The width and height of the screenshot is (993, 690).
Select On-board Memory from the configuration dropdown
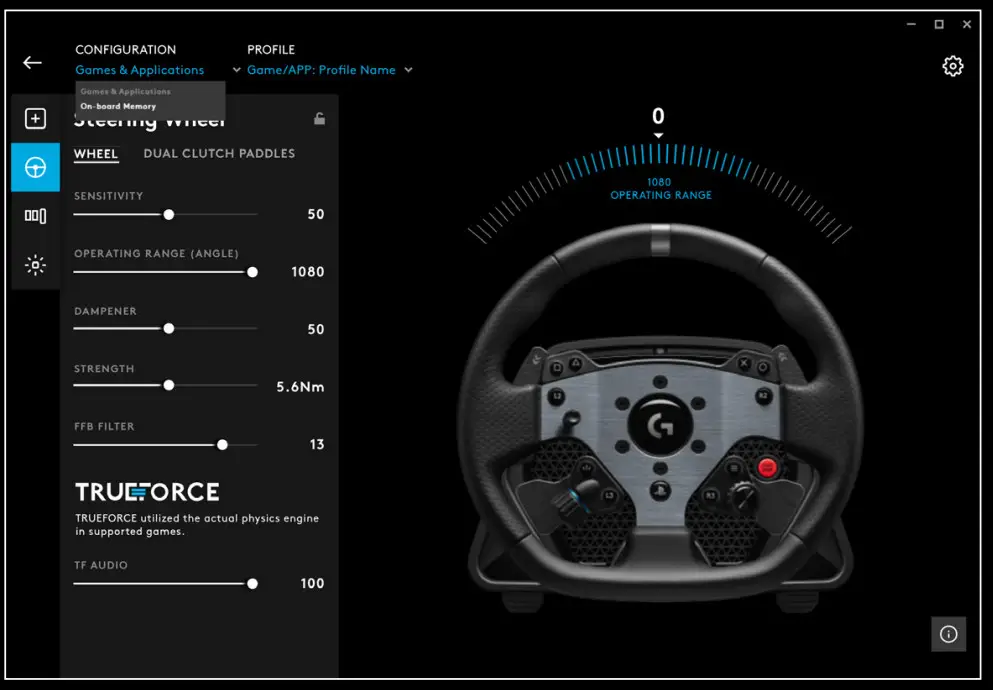[119, 105]
